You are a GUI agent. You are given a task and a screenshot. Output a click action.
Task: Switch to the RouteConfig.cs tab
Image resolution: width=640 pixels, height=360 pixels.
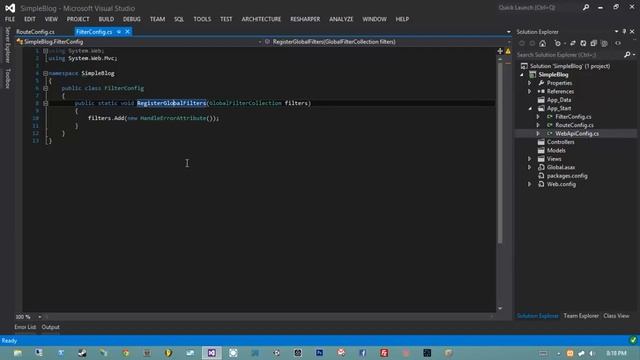(36, 32)
